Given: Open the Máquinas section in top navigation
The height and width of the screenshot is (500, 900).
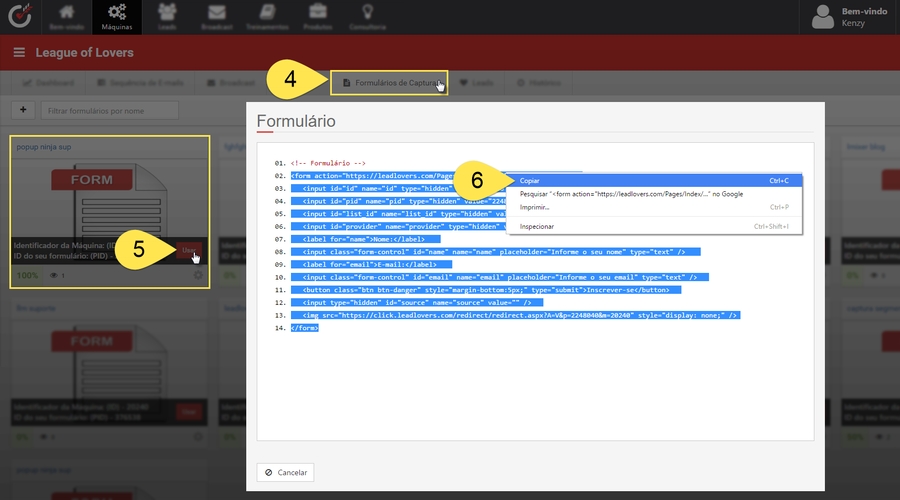Looking at the screenshot, I should [116, 16].
